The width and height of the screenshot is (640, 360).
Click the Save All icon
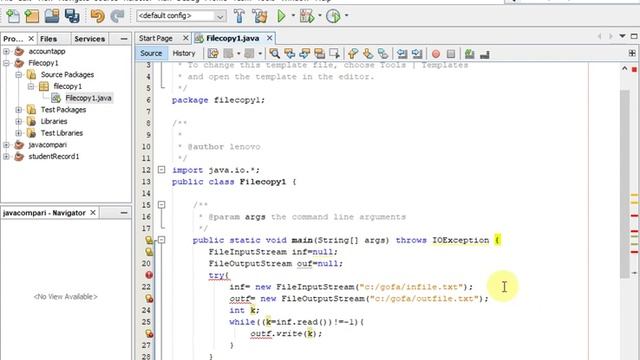pos(72,16)
